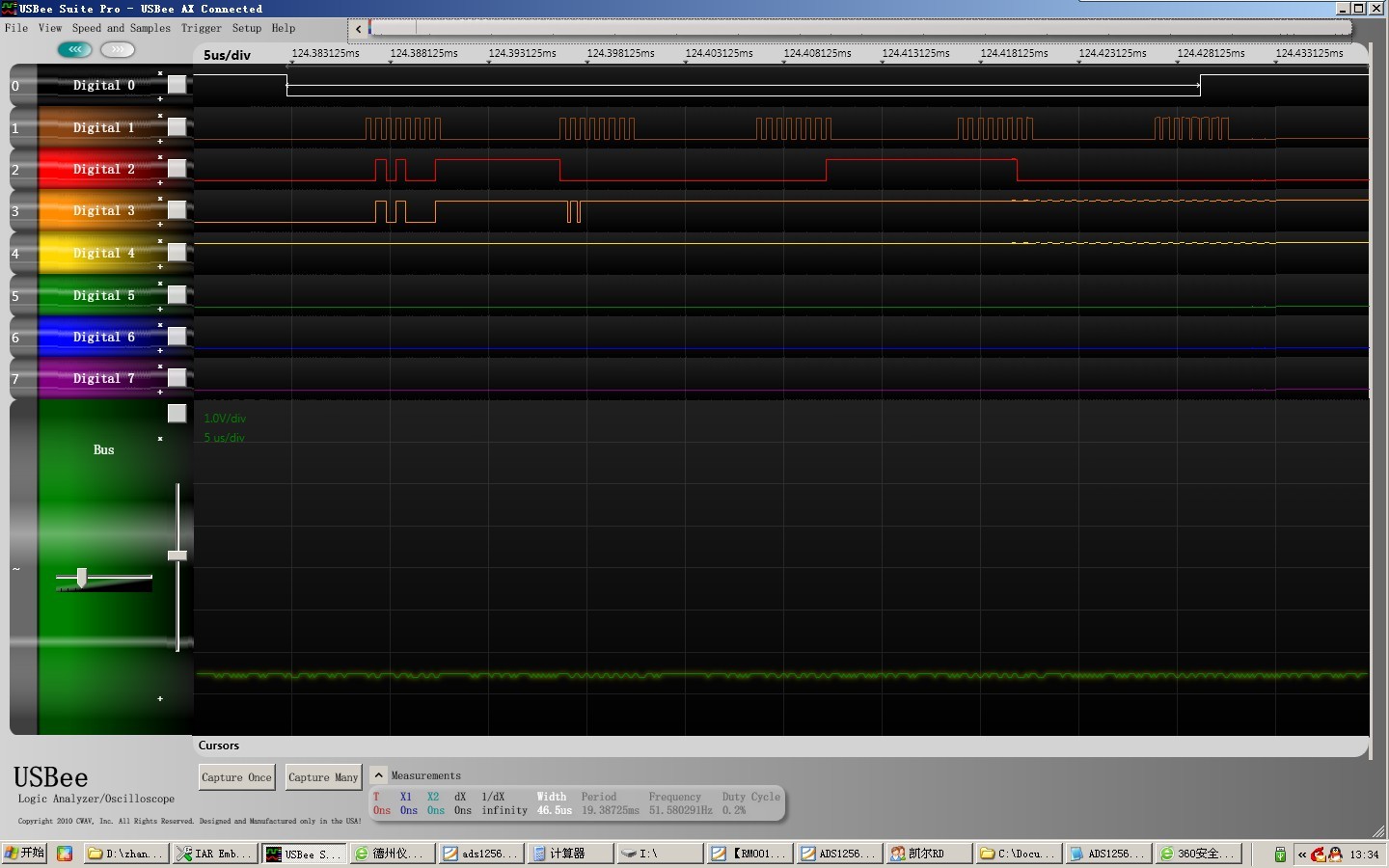Click the Period value 19.38725ms
Viewport: 1389px width, 868px height.
pos(611,810)
